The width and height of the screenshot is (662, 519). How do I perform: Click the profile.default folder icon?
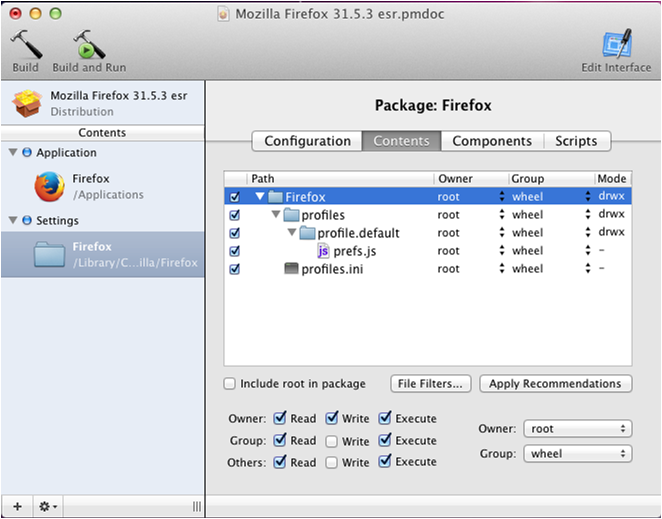coord(307,233)
